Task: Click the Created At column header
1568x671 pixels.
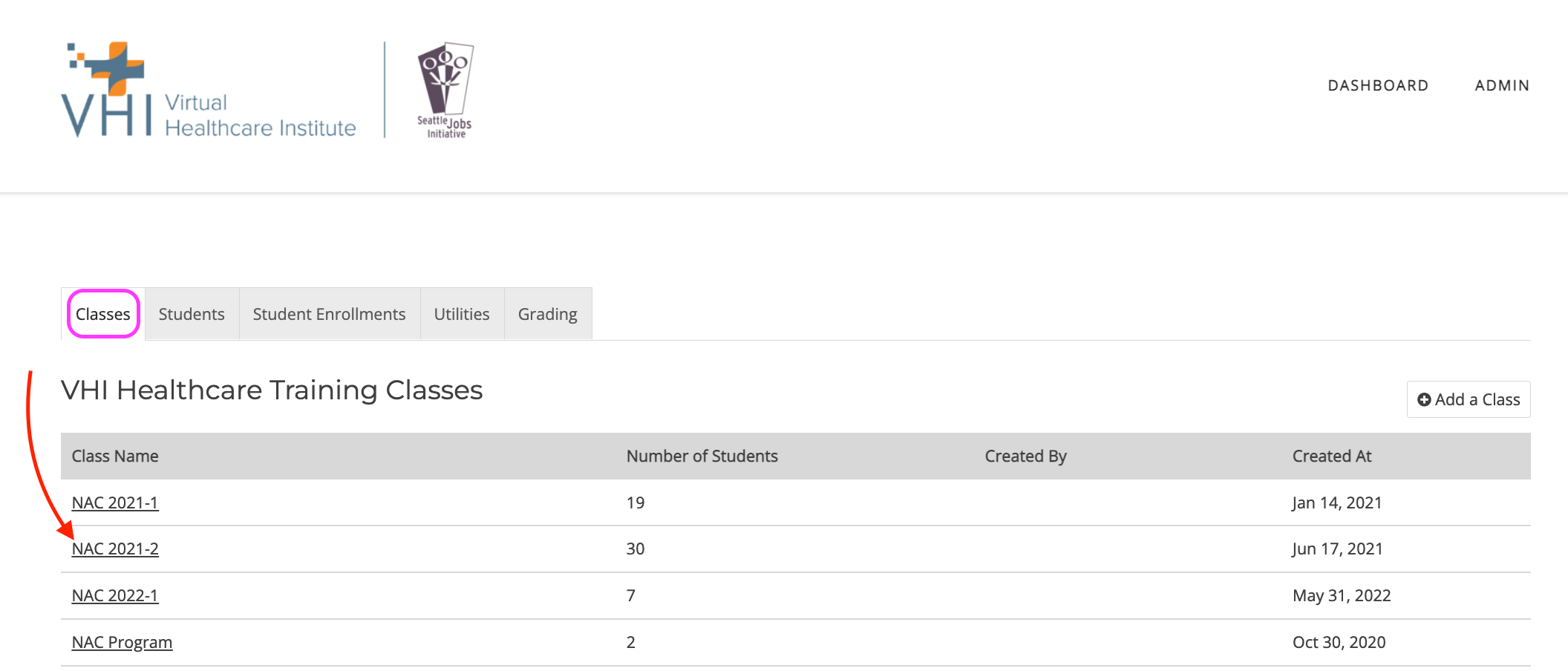Action: pyautogui.click(x=1332, y=456)
